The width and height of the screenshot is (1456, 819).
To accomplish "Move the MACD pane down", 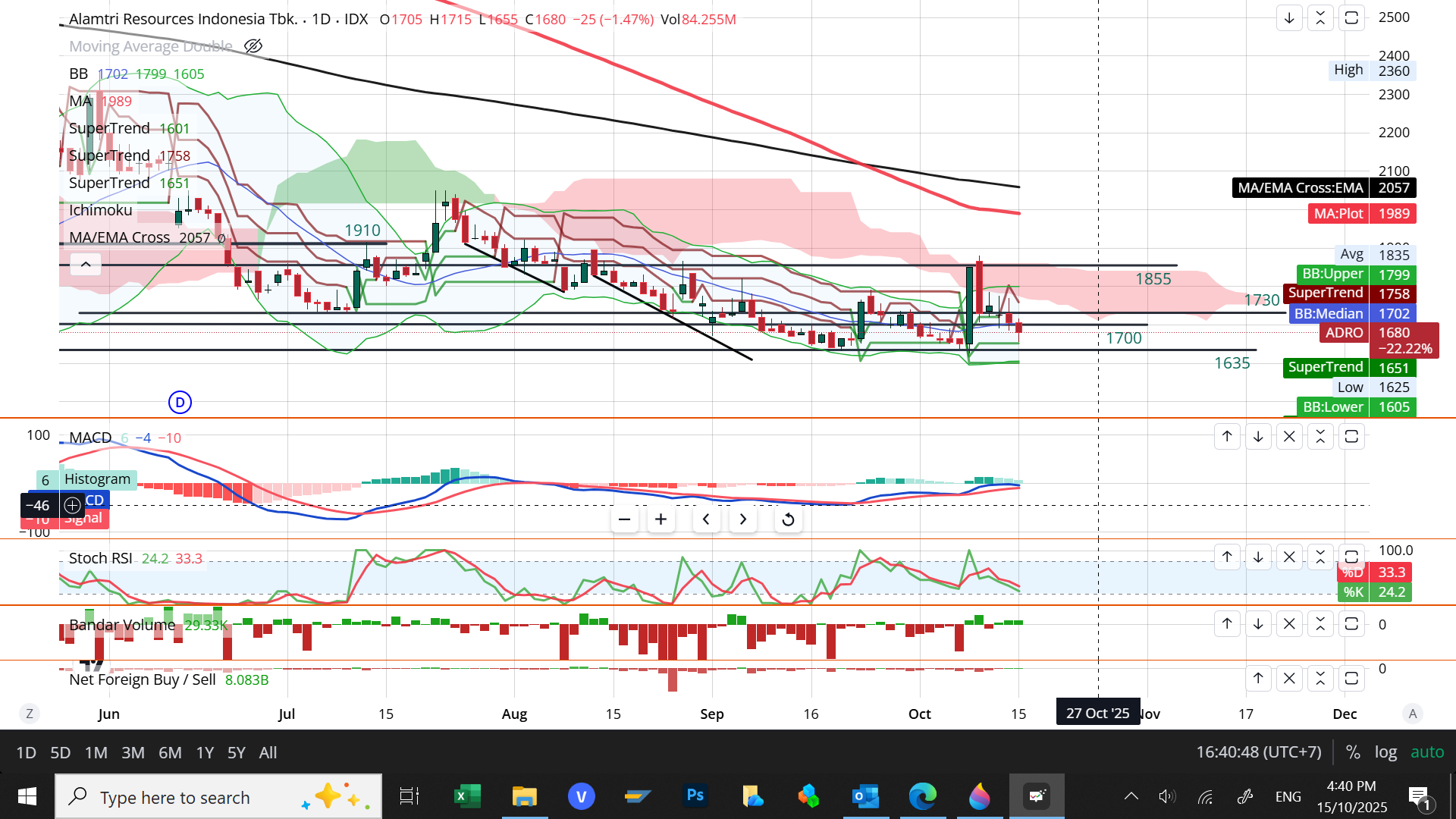I will [x=1258, y=437].
